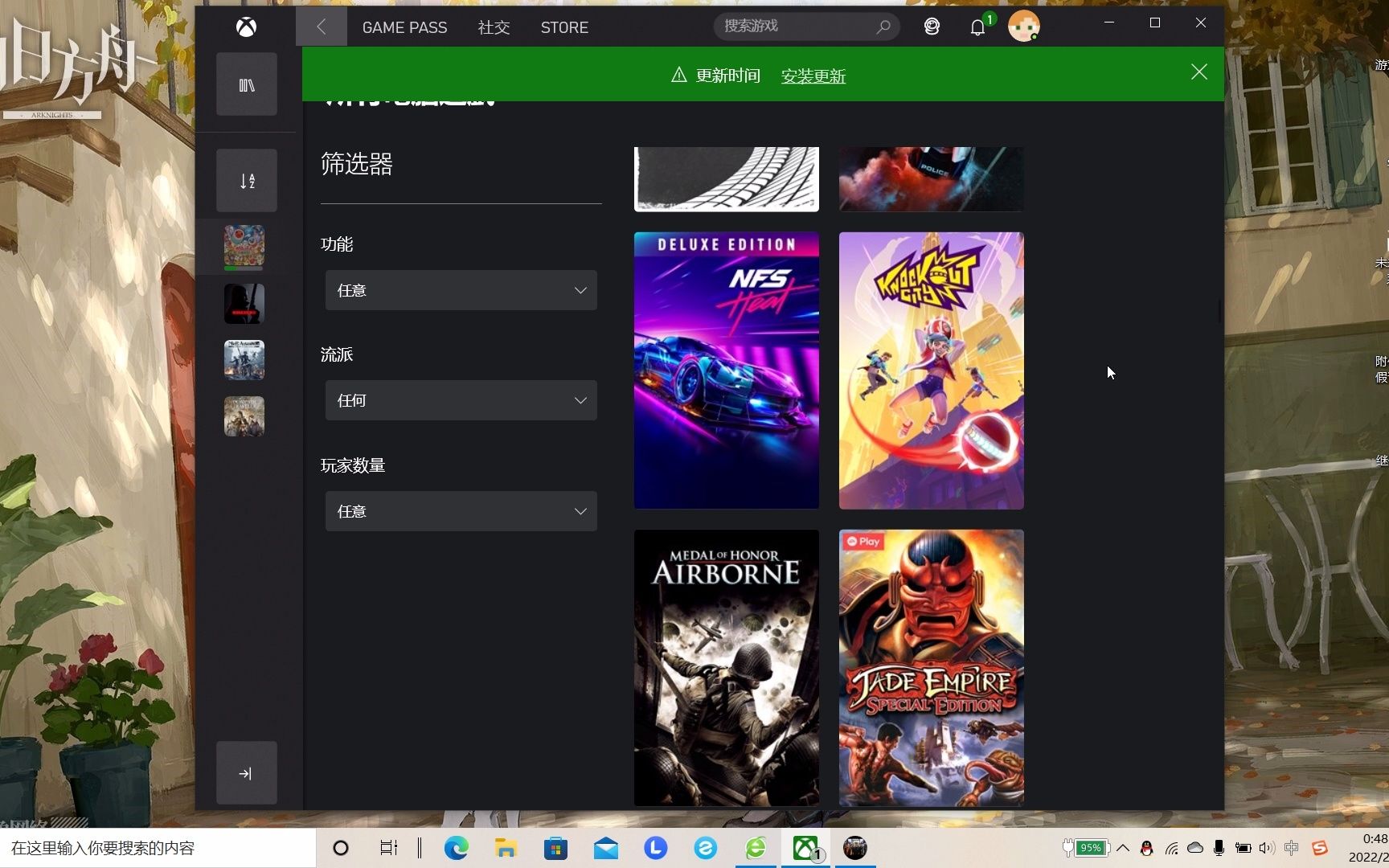Click the game list scrollbar handle
The image size is (1389, 868).
1219,311
